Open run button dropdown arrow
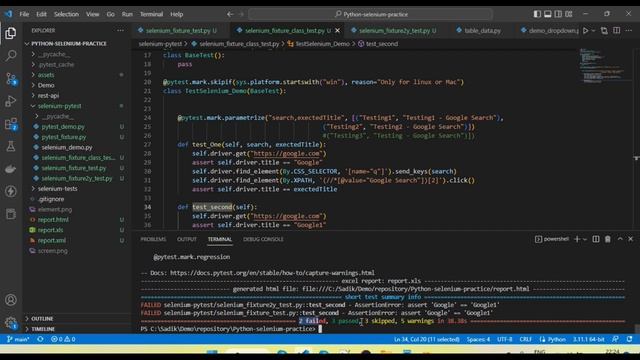The width and height of the screenshot is (640, 360). [593, 31]
